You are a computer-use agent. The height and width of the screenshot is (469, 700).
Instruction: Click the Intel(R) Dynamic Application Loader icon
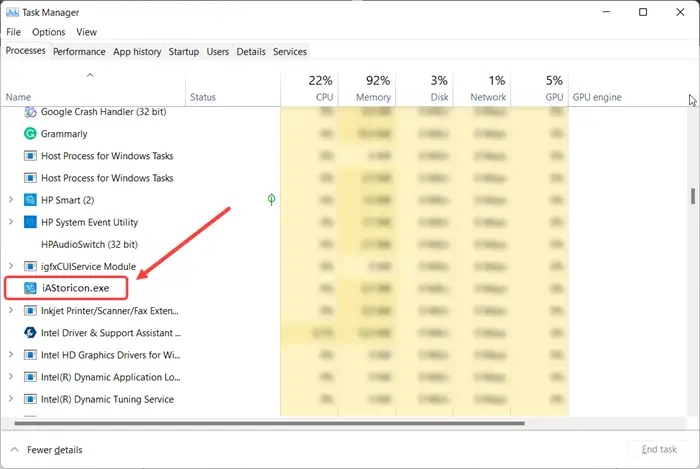(30, 377)
